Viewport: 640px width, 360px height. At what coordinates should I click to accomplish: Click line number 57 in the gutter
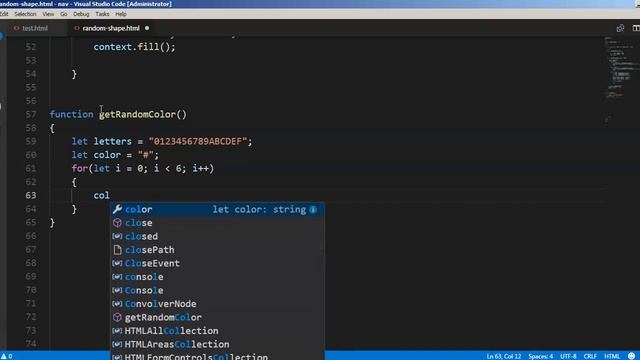[x=31, y=114]
